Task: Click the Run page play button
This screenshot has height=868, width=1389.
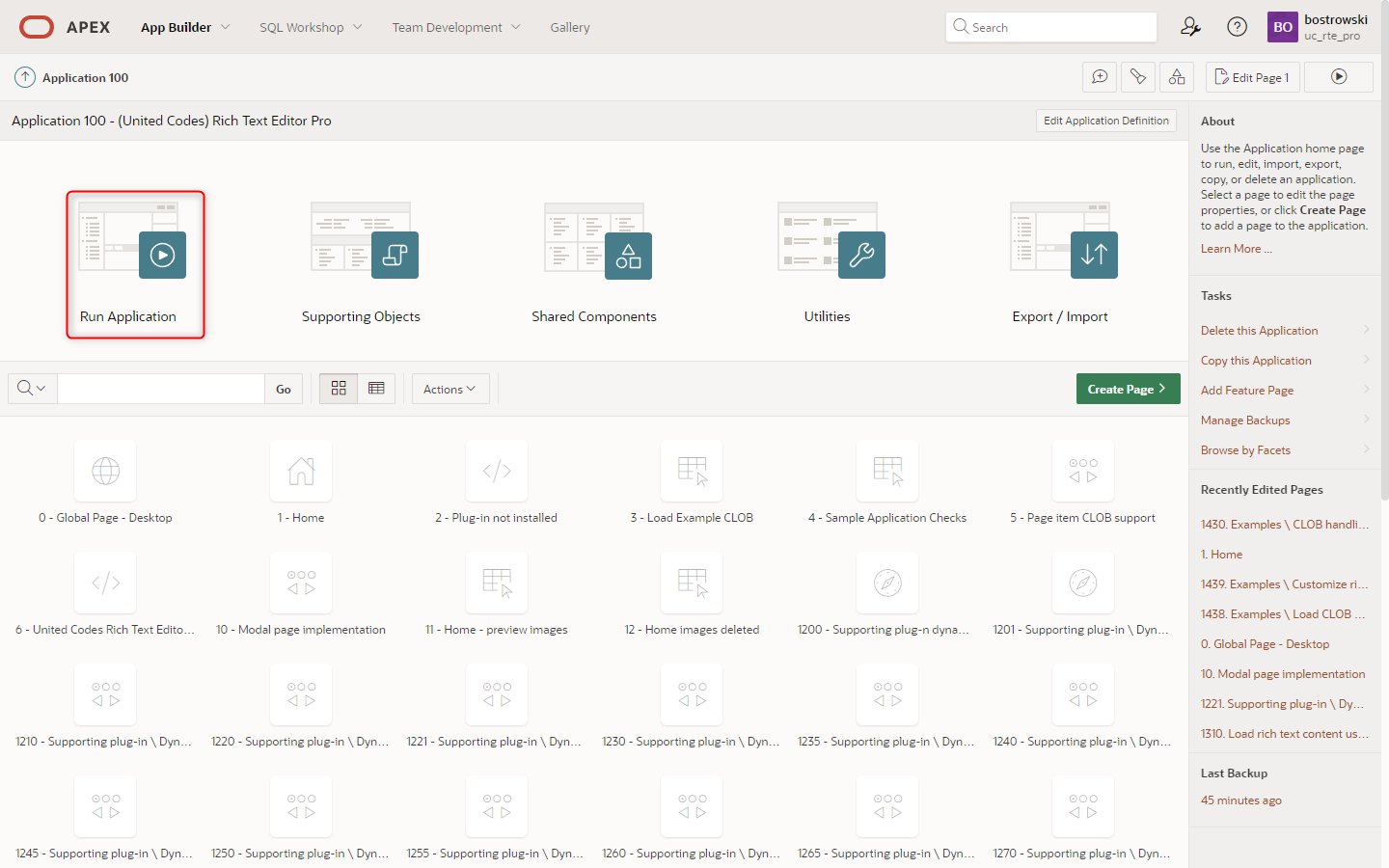Action: click(x=1339, y=77)
